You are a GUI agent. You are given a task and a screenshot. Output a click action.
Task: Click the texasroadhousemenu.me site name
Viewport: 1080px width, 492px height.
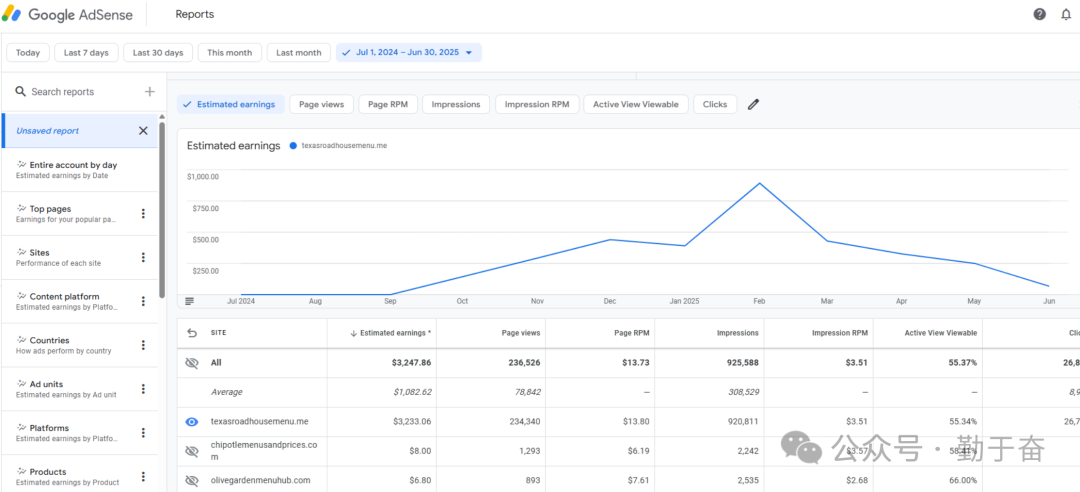pos(259,422)
